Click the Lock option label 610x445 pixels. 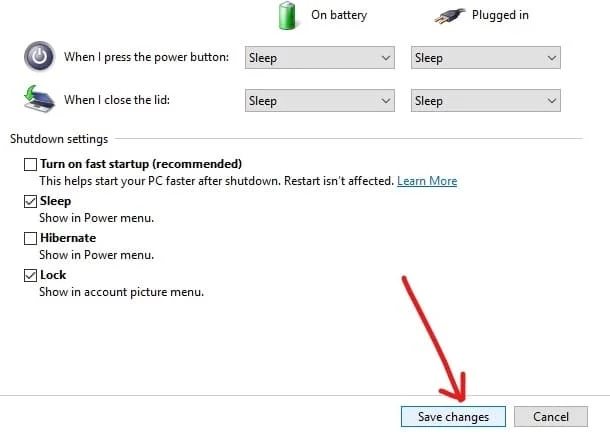point(53,275)
